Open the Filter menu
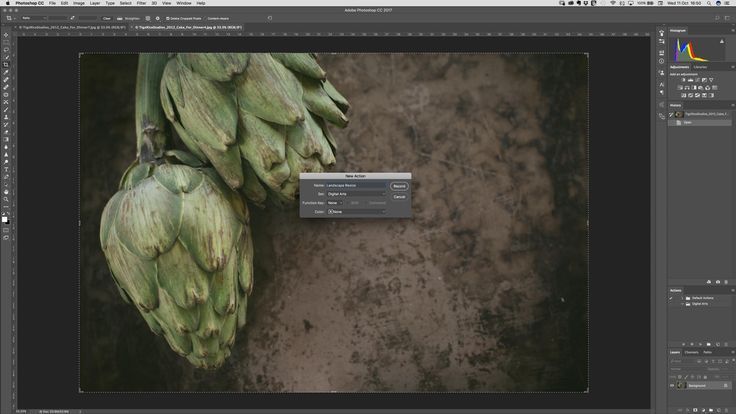This screenshot has width=736, height=414. pos(140,4)
